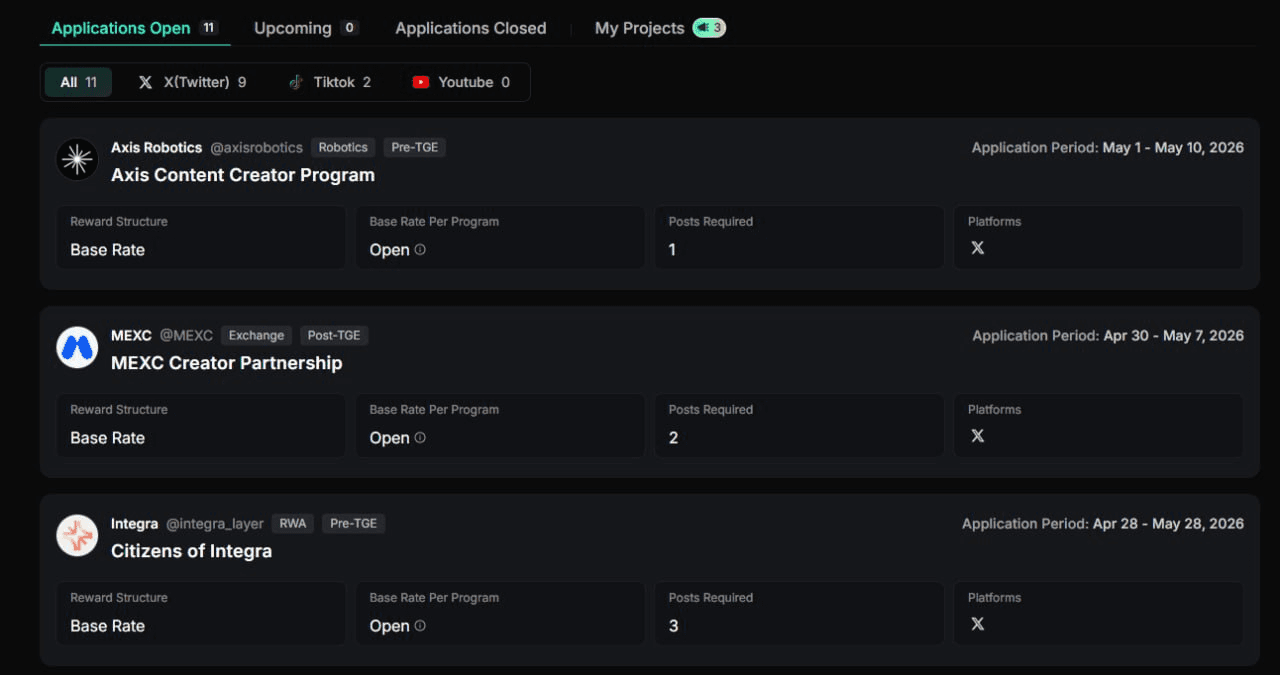The width and height of the screenshot is (1280, 675).
Task: Click the Axis Robotics project name
Action: tap(156, 148)
